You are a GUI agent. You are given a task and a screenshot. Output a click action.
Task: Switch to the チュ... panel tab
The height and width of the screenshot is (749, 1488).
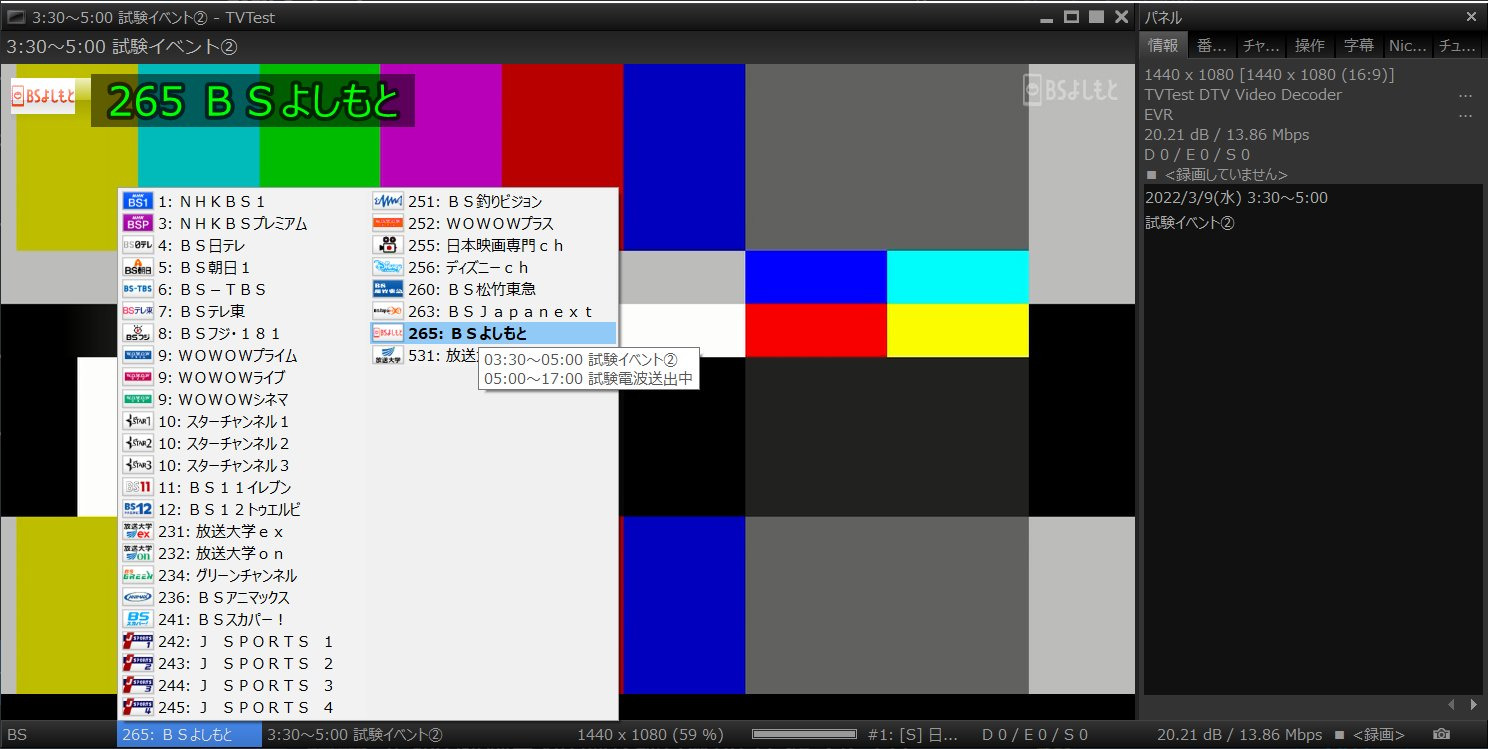pyautogui.click(x=1458, y=46)
